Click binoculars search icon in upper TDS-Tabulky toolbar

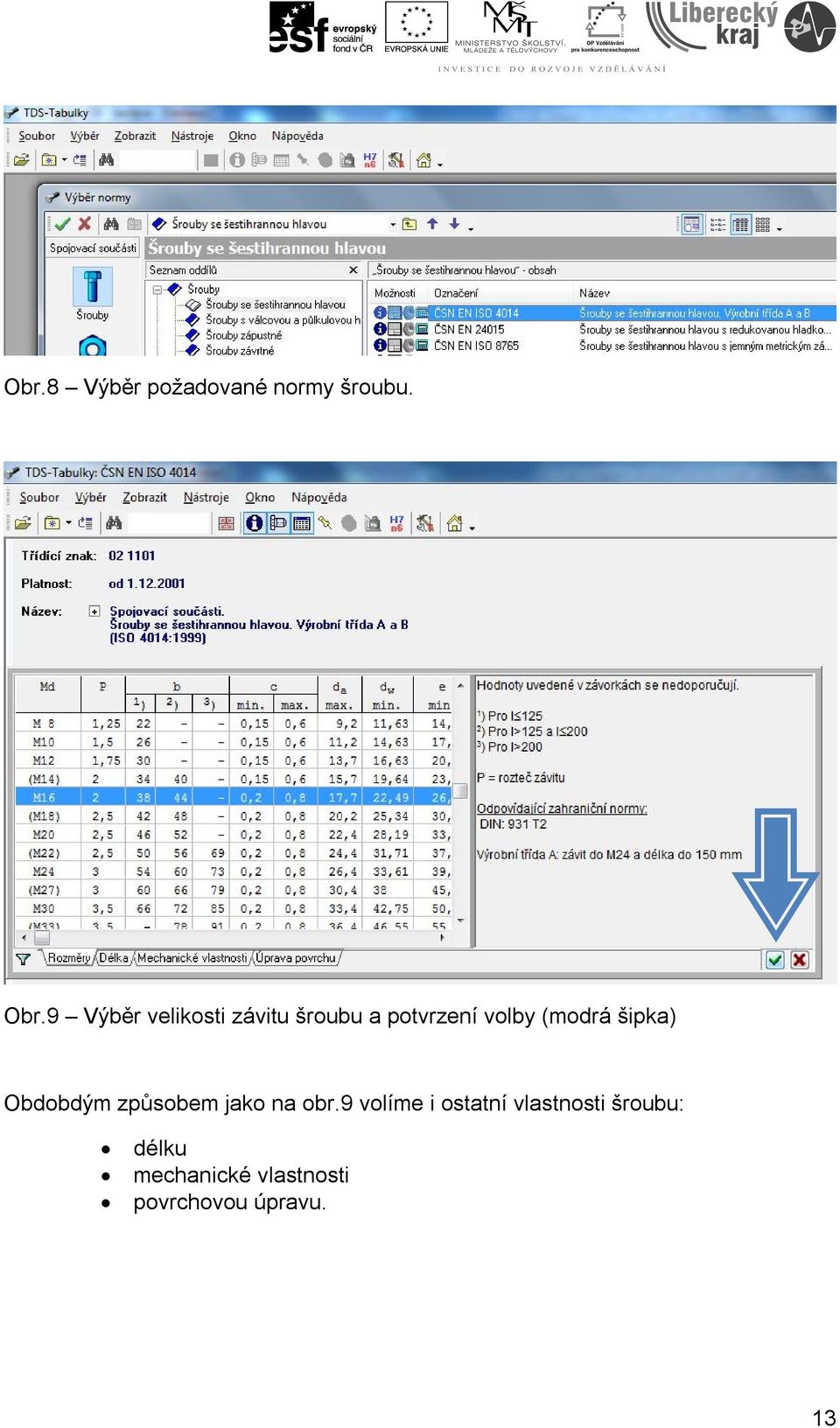click(107, 160)
